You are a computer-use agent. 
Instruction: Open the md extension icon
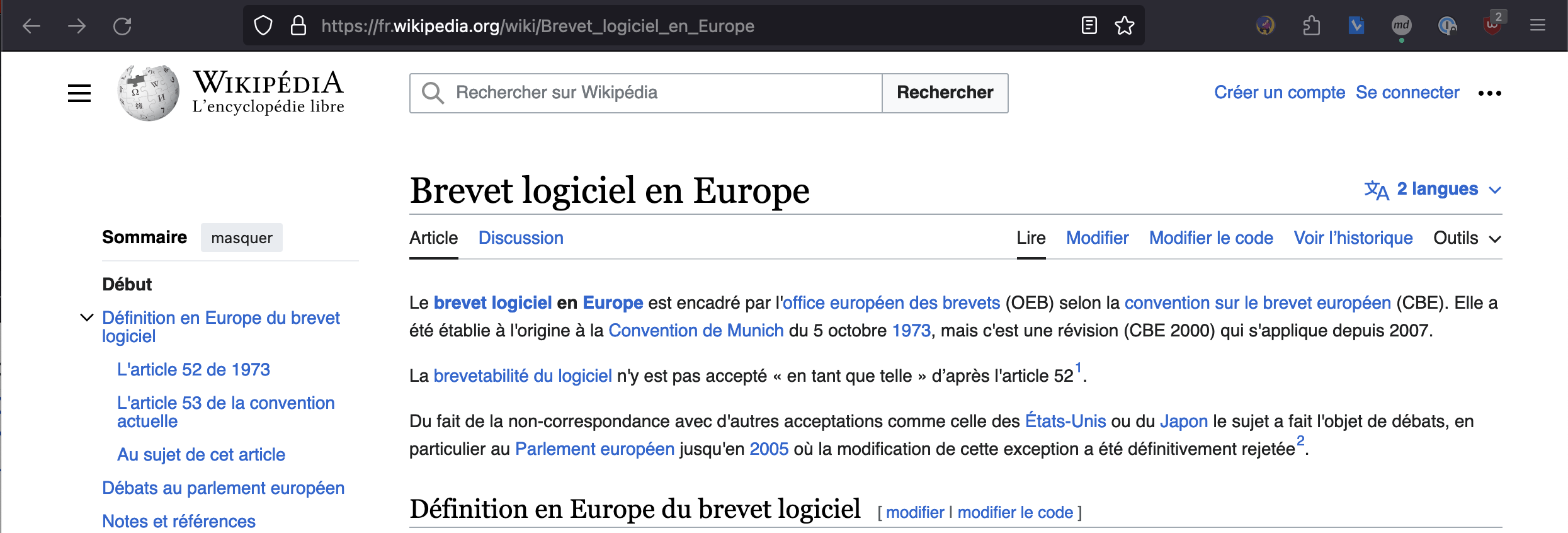(1401, 26)
